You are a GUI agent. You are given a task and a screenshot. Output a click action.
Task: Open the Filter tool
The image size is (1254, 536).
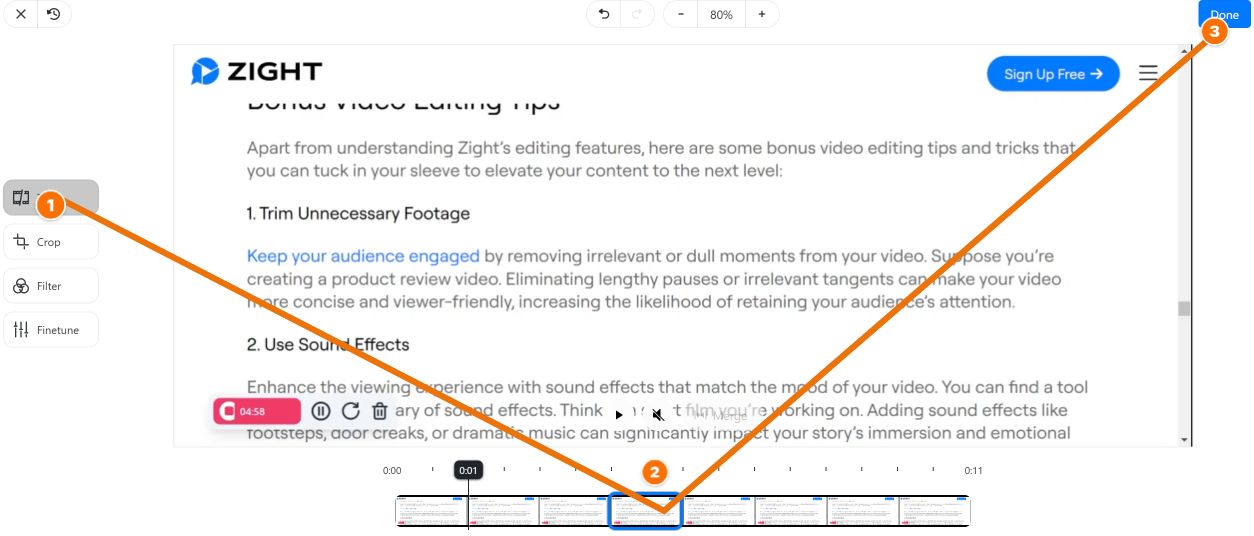tap(51, 286)
